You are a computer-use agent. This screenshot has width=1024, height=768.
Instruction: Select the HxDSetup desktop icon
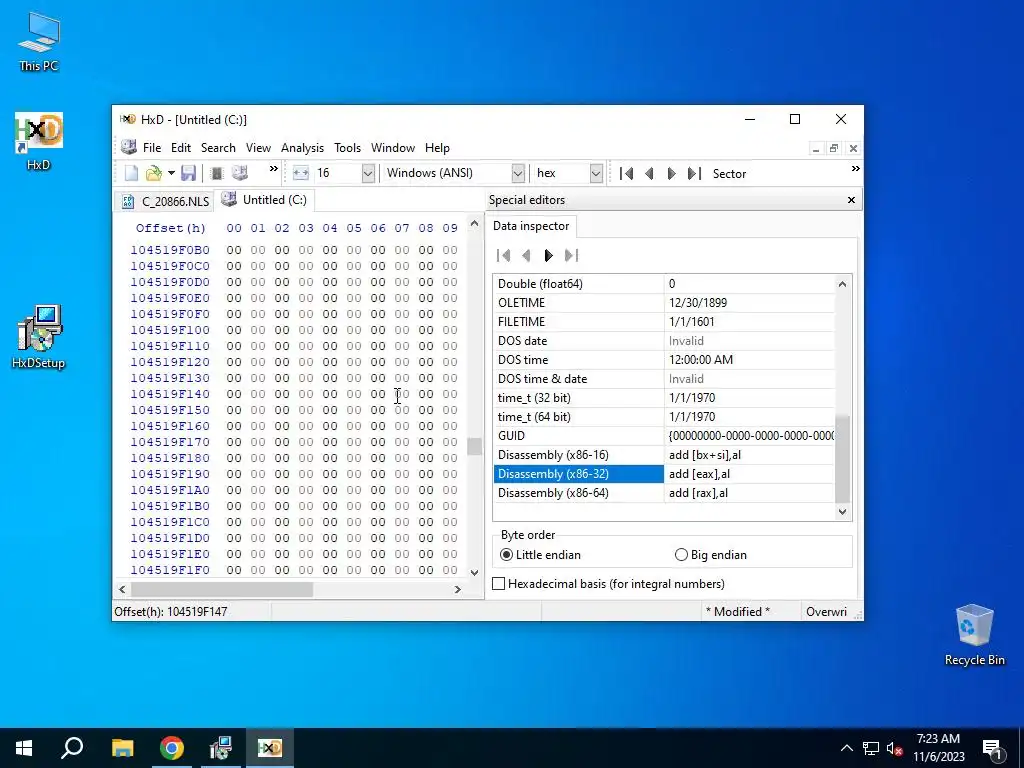pyautogui.click(x=39, y=338)
